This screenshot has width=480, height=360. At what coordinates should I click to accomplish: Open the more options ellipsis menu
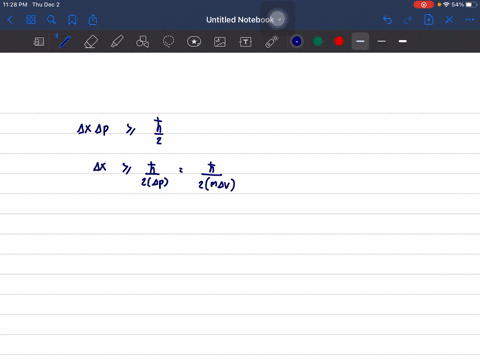click(x=470, y=20)
